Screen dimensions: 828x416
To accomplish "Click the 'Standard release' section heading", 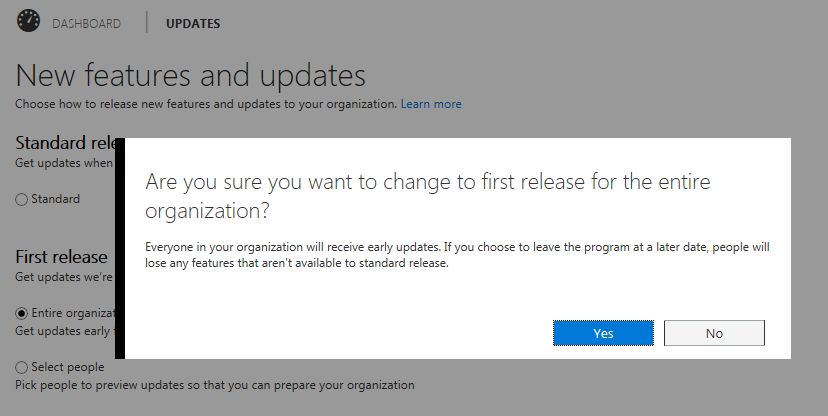I will 66,143.
